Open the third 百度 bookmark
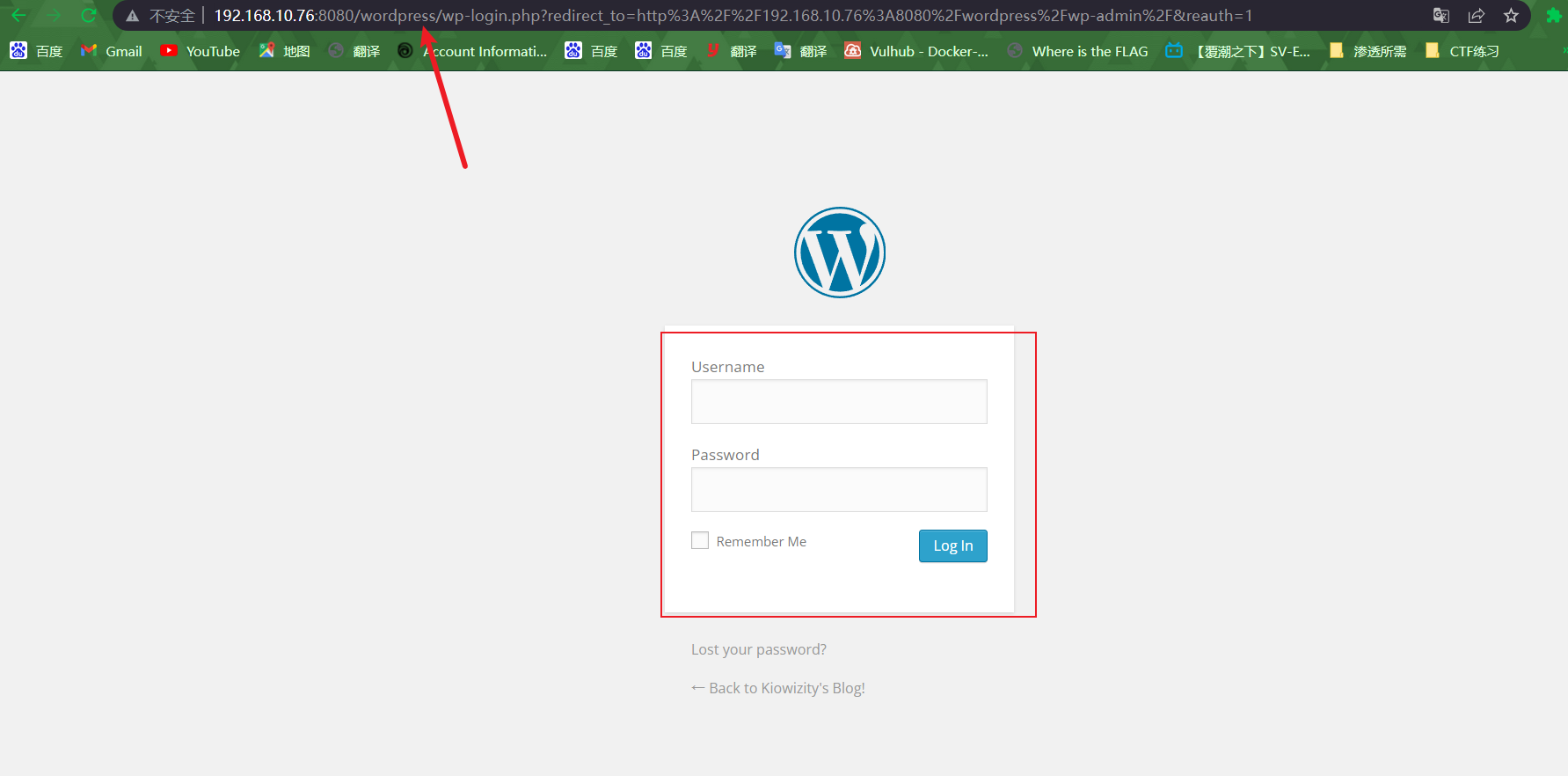1568x776 pixels. [x=661, y=51]
